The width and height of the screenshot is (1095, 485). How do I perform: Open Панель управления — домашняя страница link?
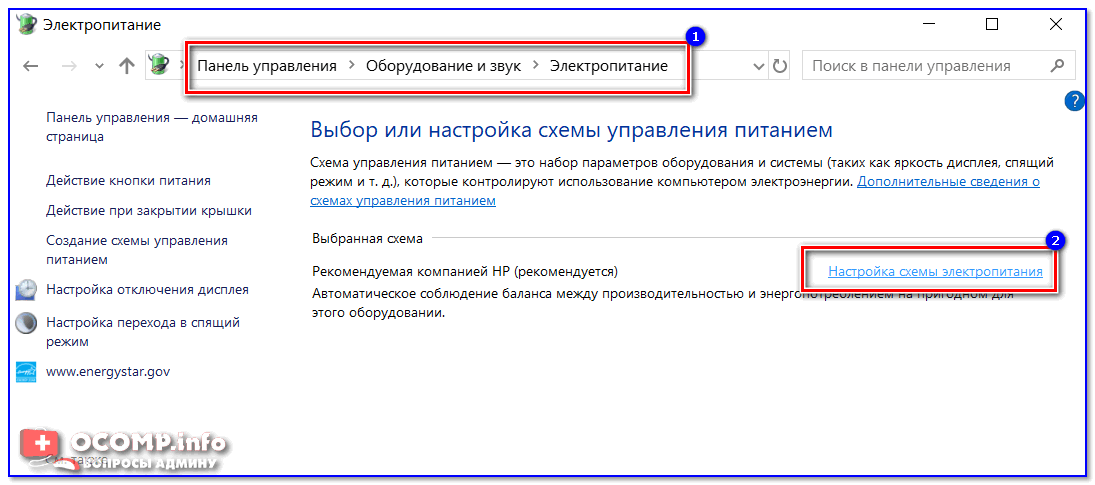click(152, 127)
